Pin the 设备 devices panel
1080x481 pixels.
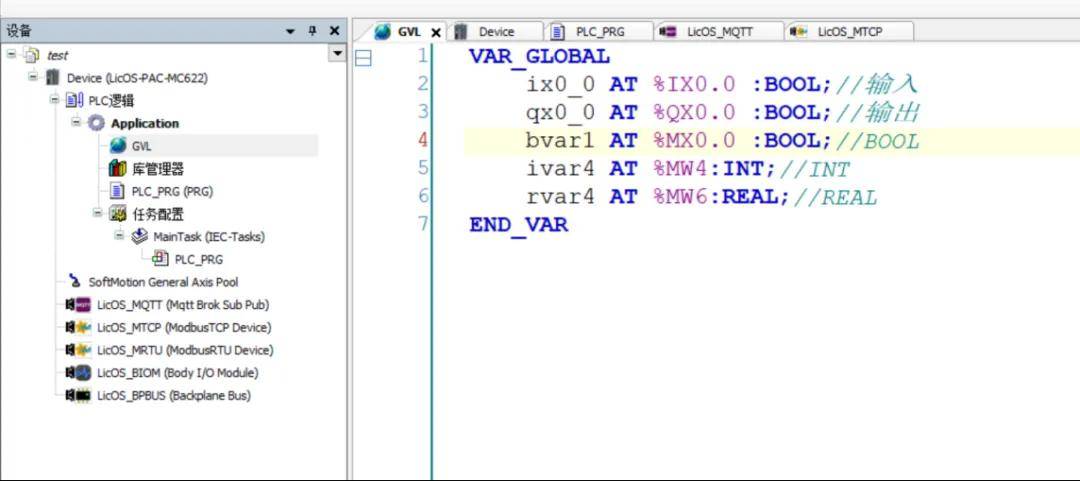(312, 31)
